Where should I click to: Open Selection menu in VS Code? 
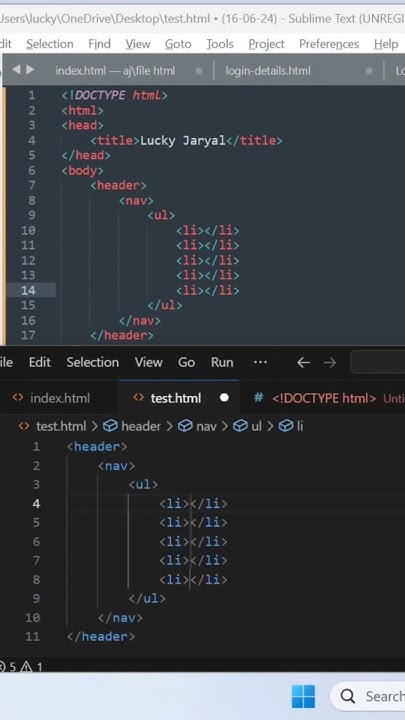92,362
